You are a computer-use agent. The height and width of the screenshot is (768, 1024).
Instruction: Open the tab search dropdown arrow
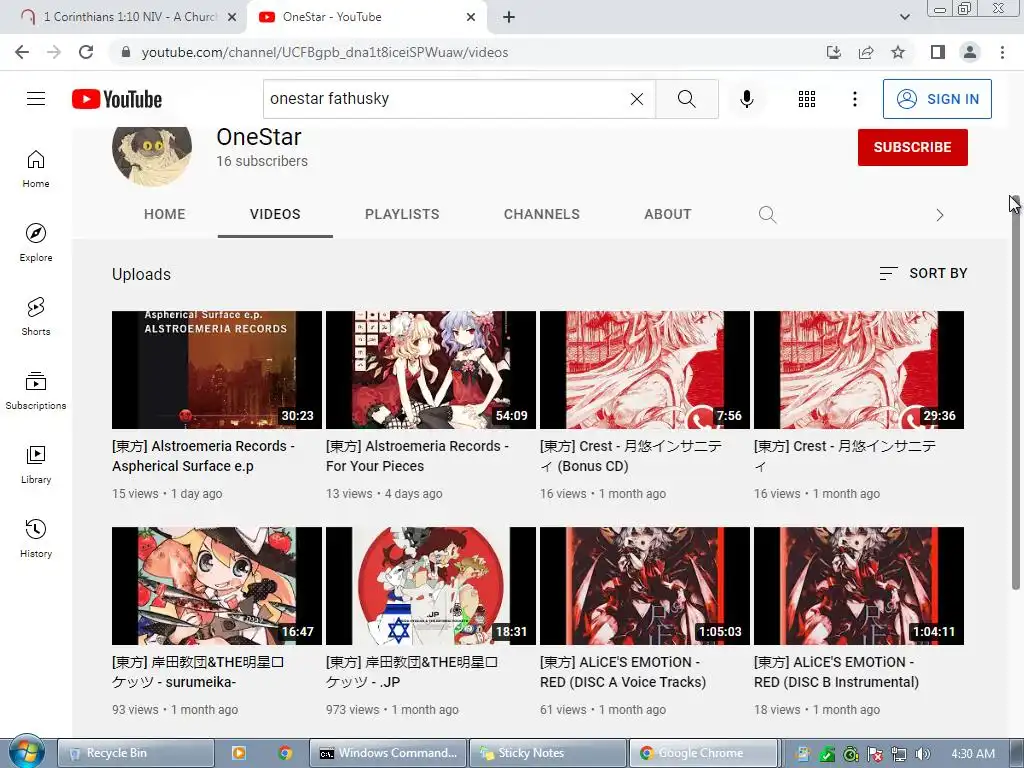coord(904,17)
